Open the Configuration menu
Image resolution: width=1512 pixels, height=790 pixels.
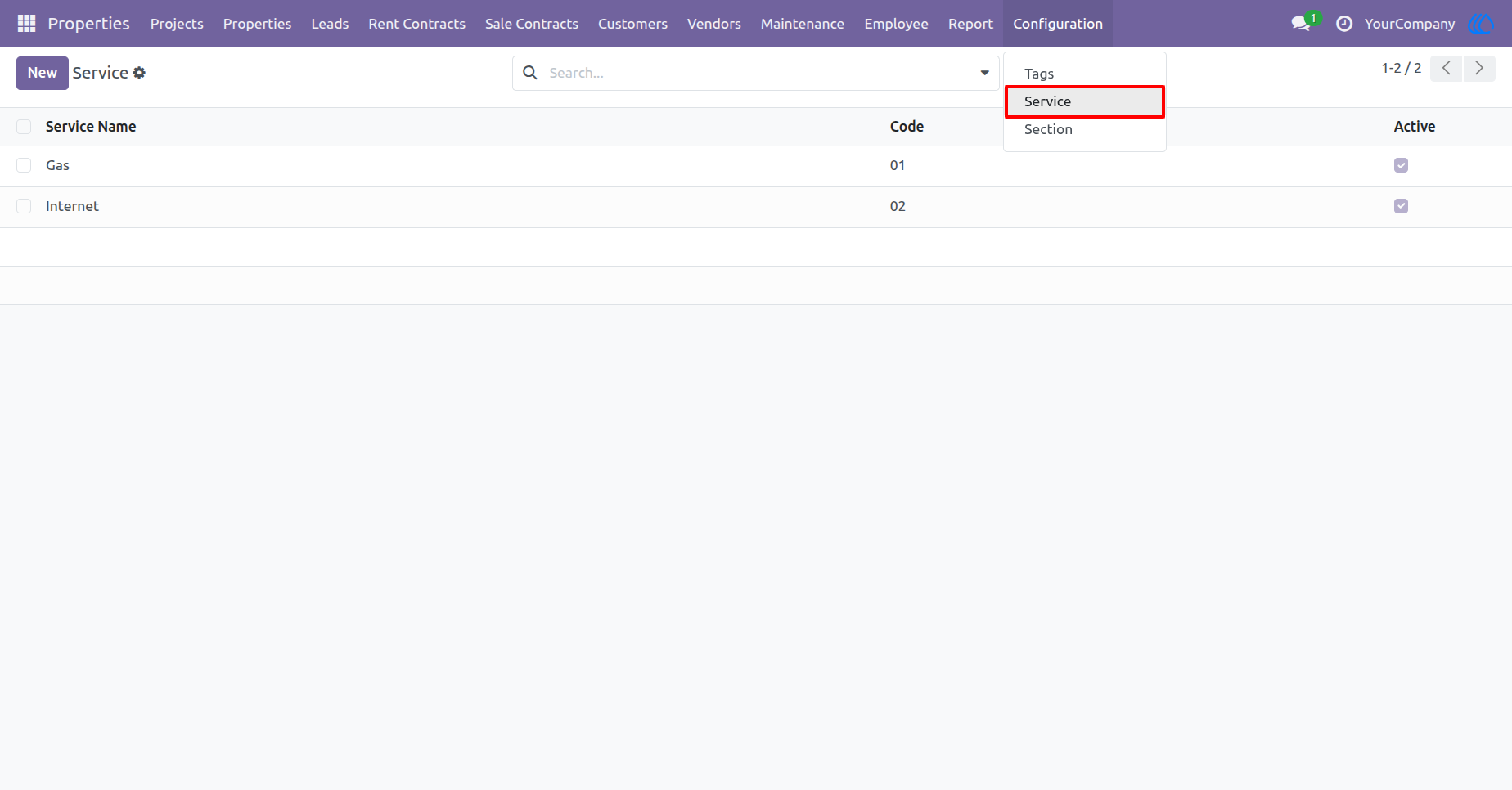point(1058,24)
